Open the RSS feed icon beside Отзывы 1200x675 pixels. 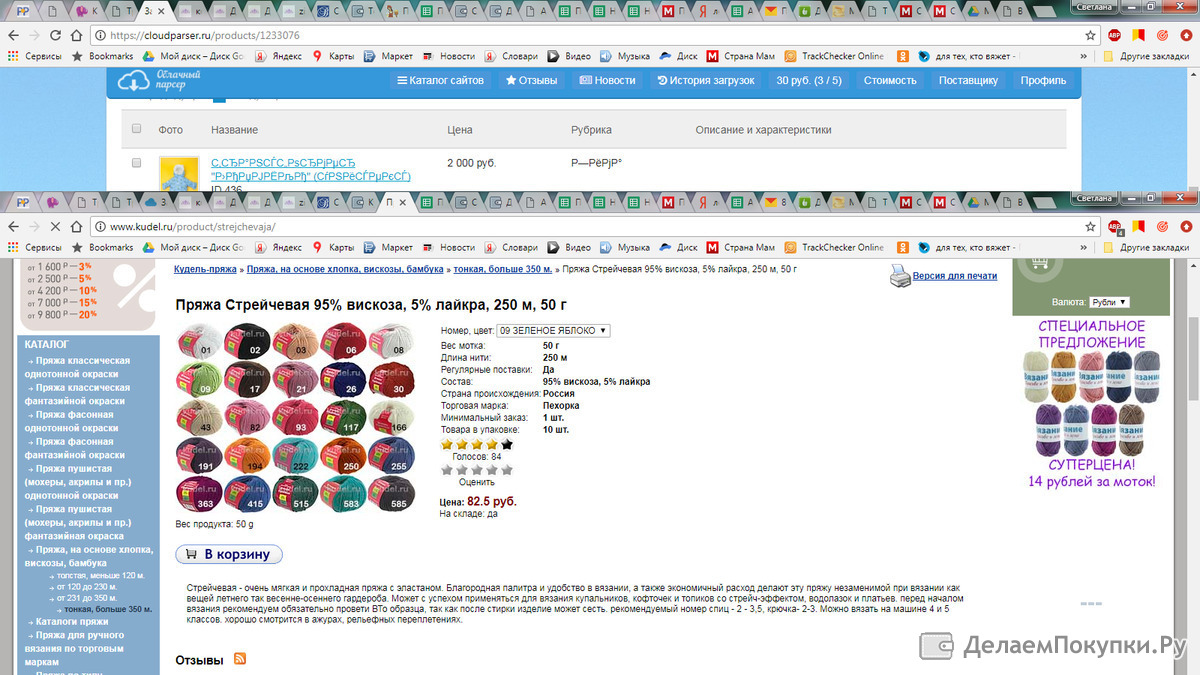pos(240,659)
